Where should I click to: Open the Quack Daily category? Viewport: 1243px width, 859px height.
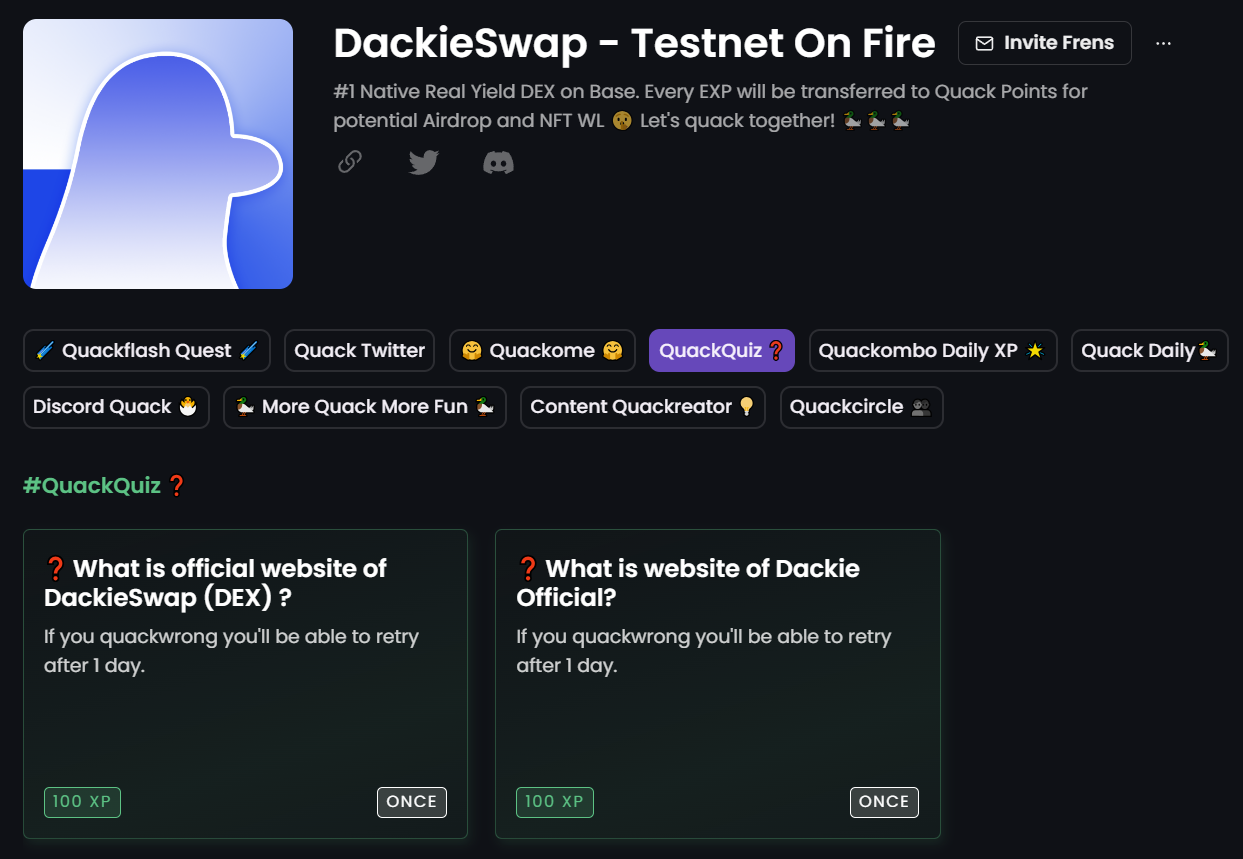[x=1149, y=350]
